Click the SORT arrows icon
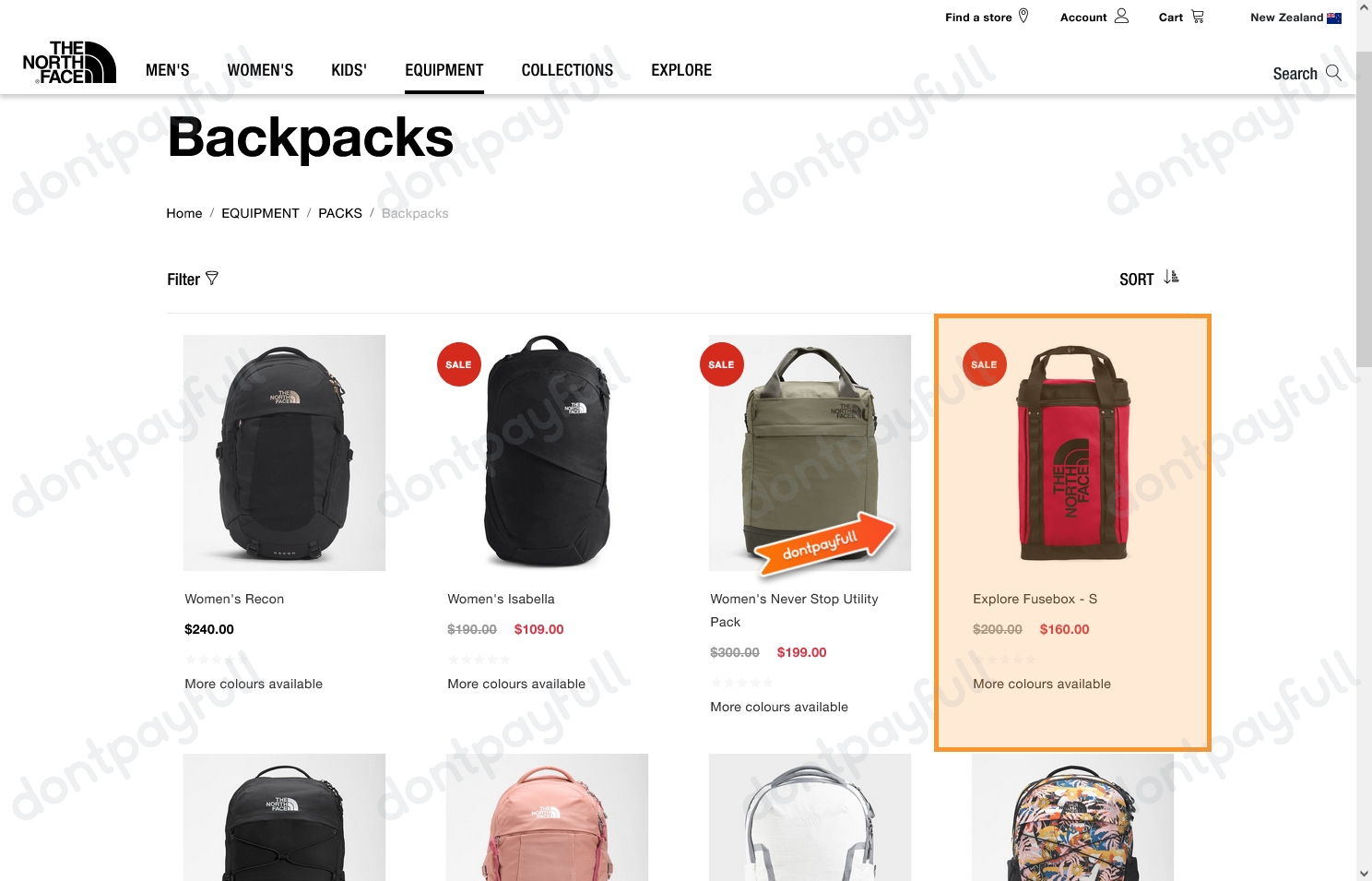 click(x=1172, y=277)
